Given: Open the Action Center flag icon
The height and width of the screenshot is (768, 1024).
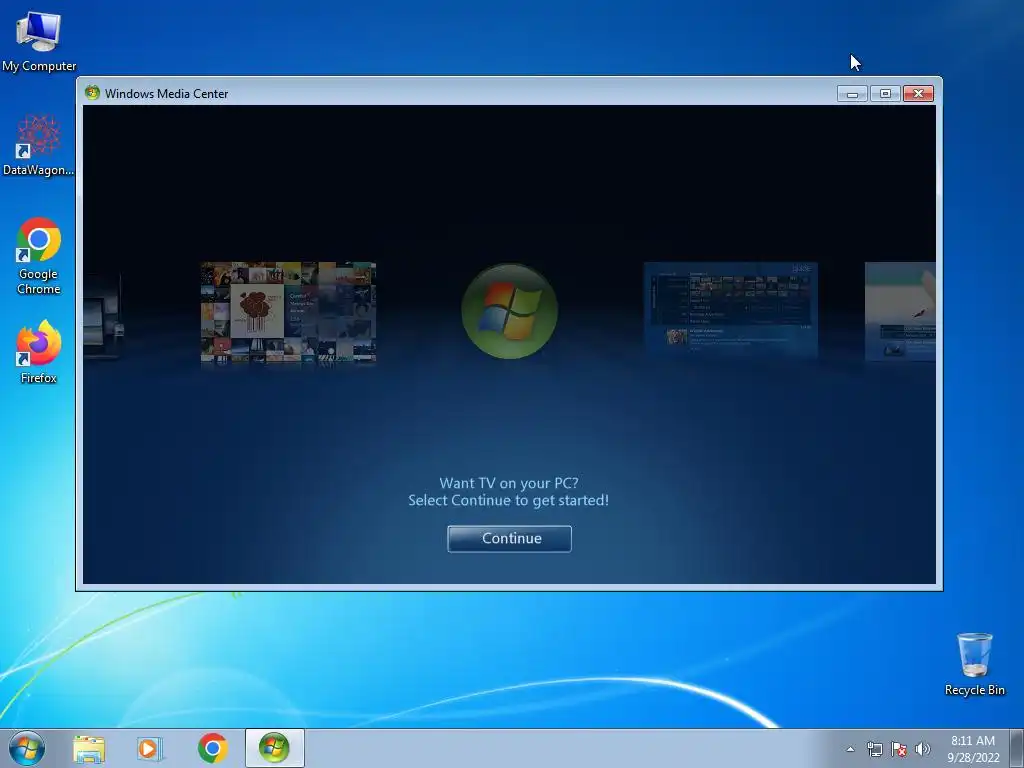Looking at the screenshot, I should pos(899,749).
